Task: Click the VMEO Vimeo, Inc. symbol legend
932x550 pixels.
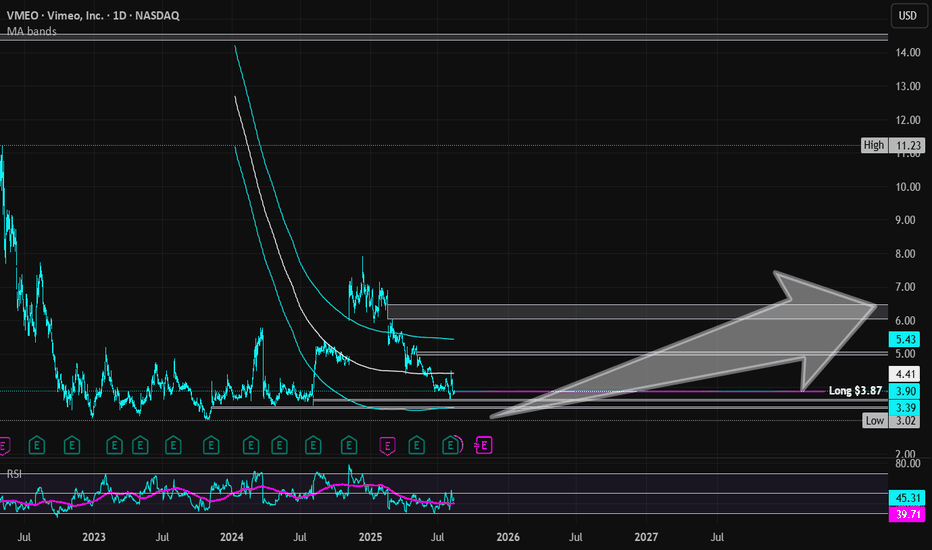Action: [93, 15]
